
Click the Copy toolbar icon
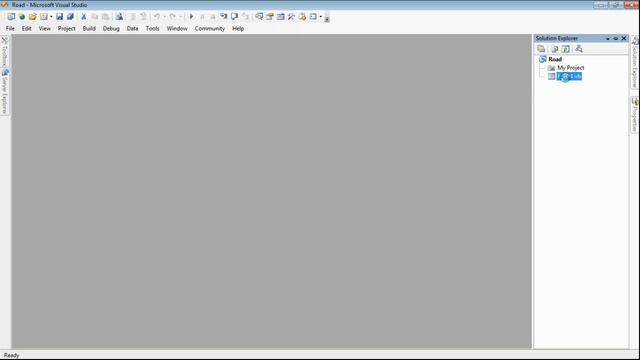tap(95, 17)
